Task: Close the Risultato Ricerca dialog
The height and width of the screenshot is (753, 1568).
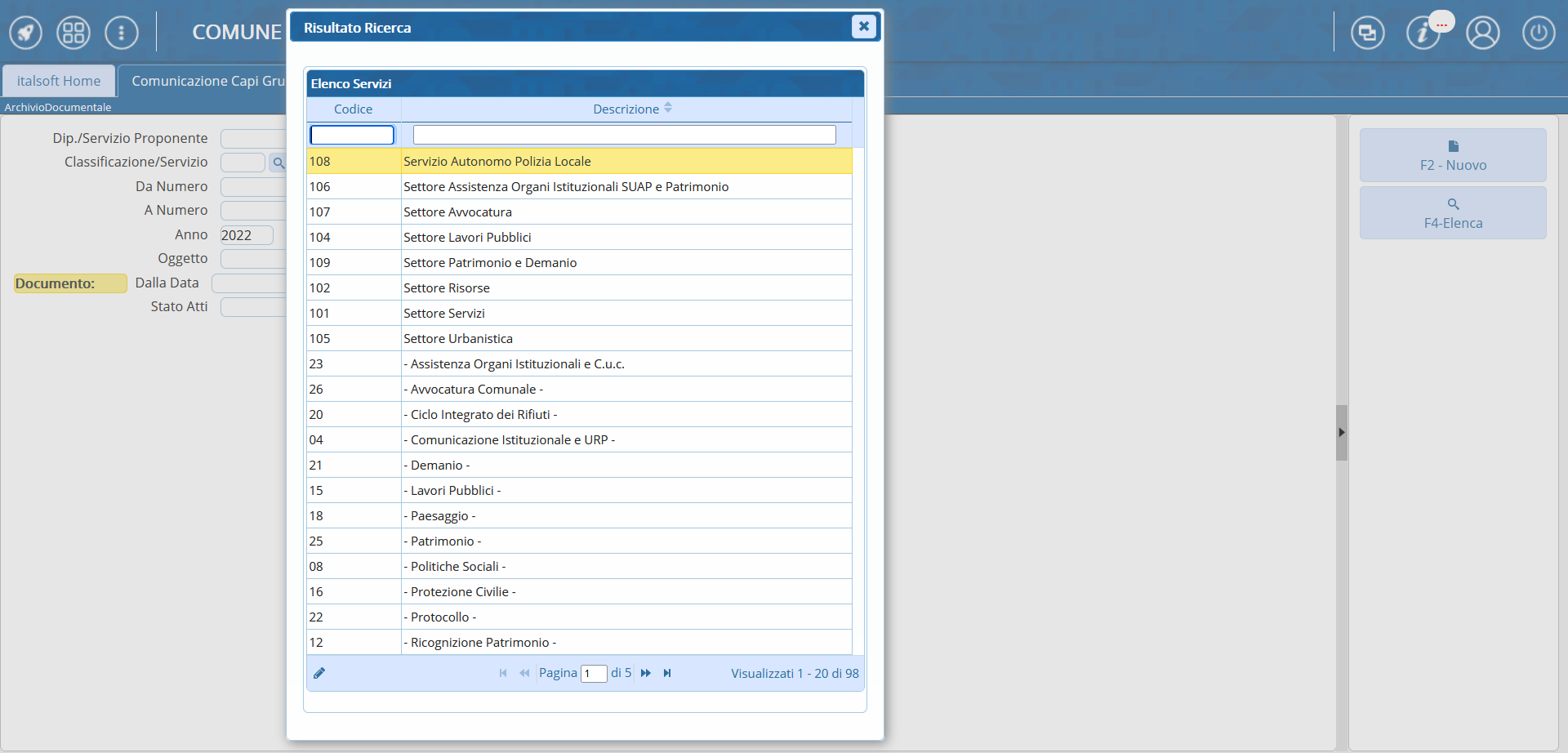Action: (x=863, y=26)
